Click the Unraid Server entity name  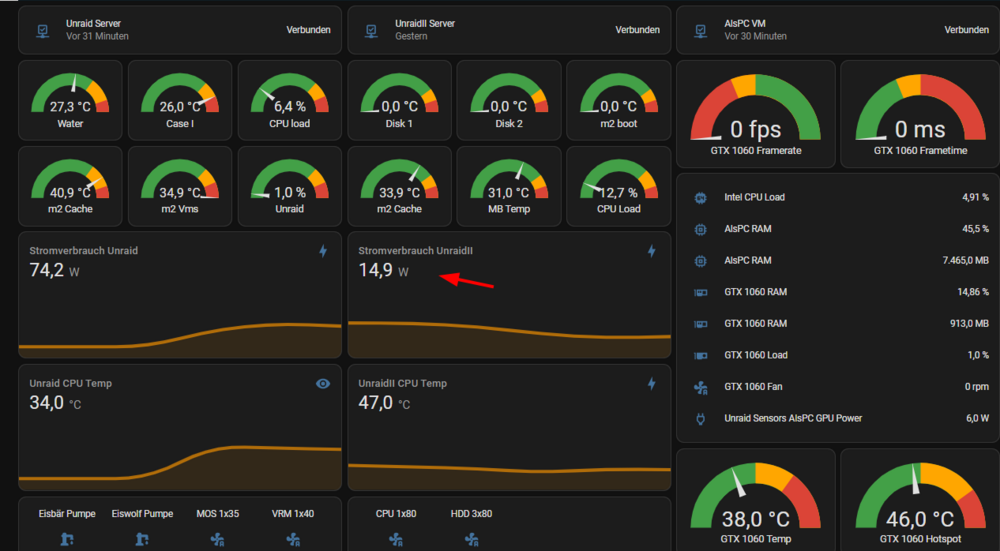pos(93,24)
